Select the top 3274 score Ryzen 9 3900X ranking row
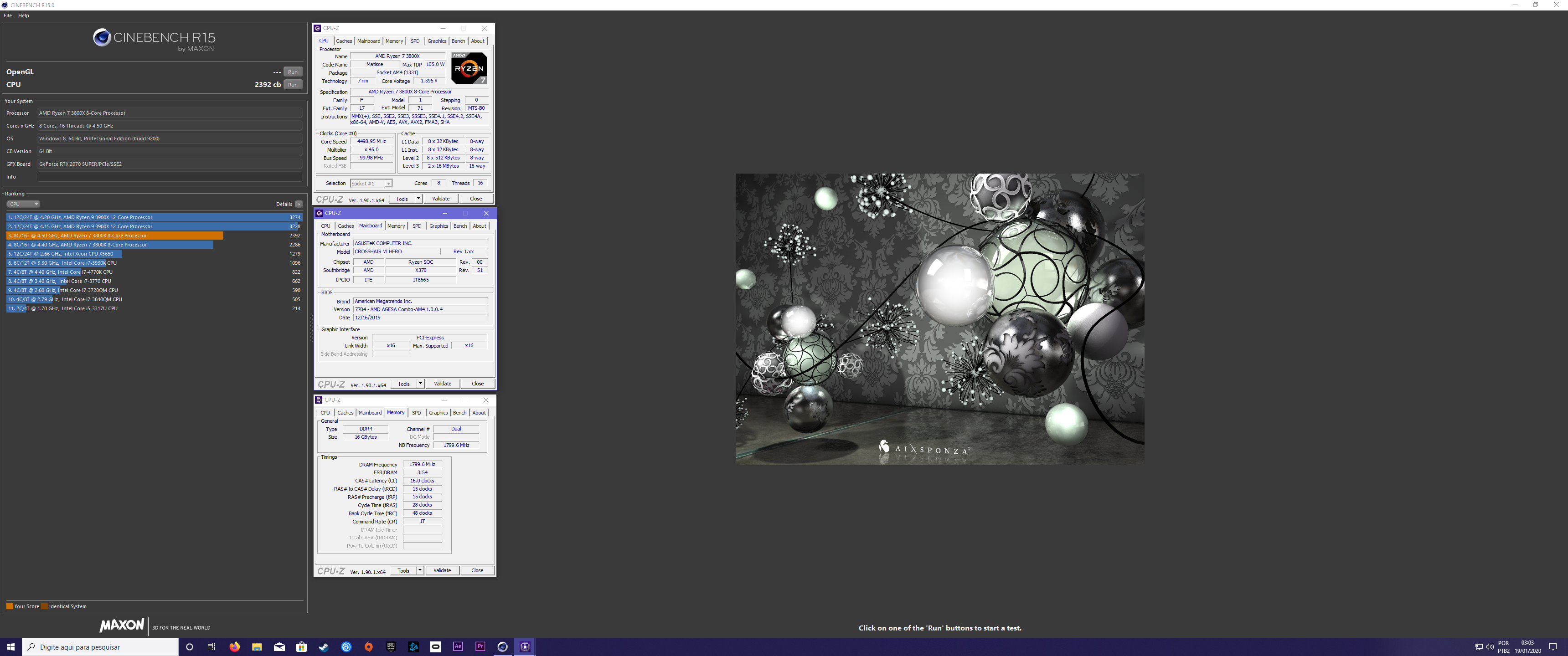Screen dimensions: 1568x656 click(154, 217)
